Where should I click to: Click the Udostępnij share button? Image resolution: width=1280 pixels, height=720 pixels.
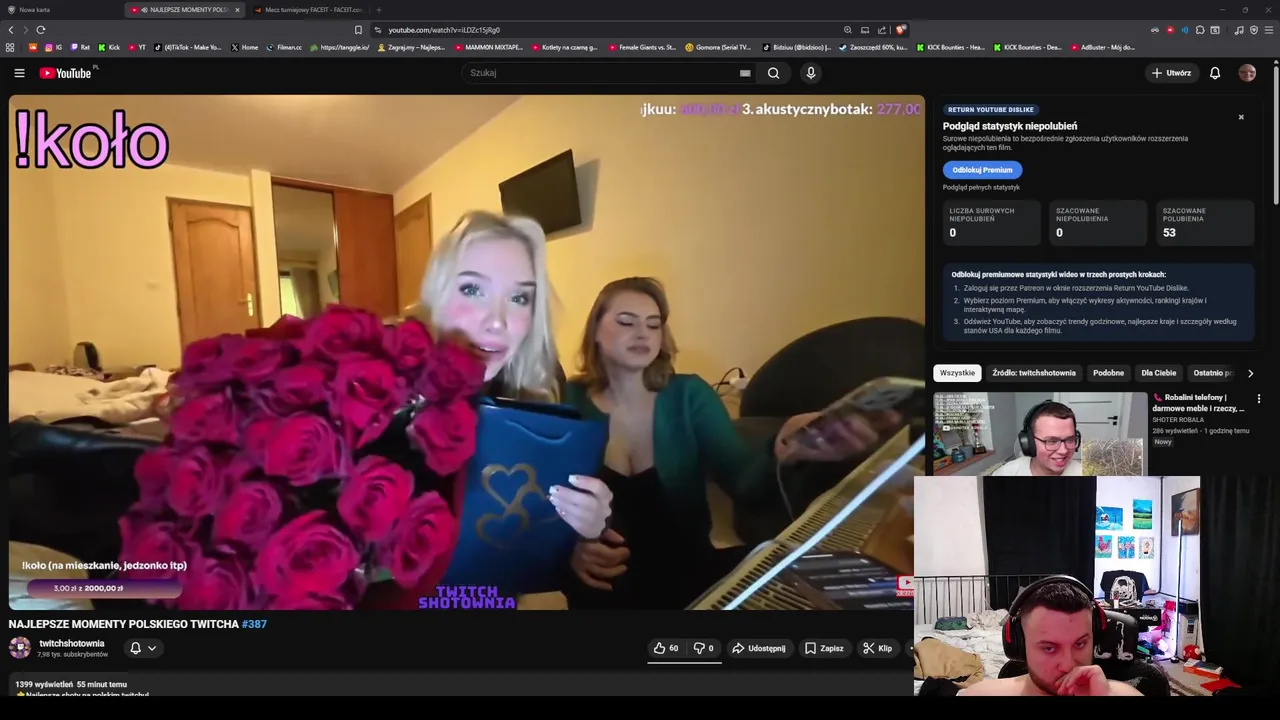tap(759, 648)
